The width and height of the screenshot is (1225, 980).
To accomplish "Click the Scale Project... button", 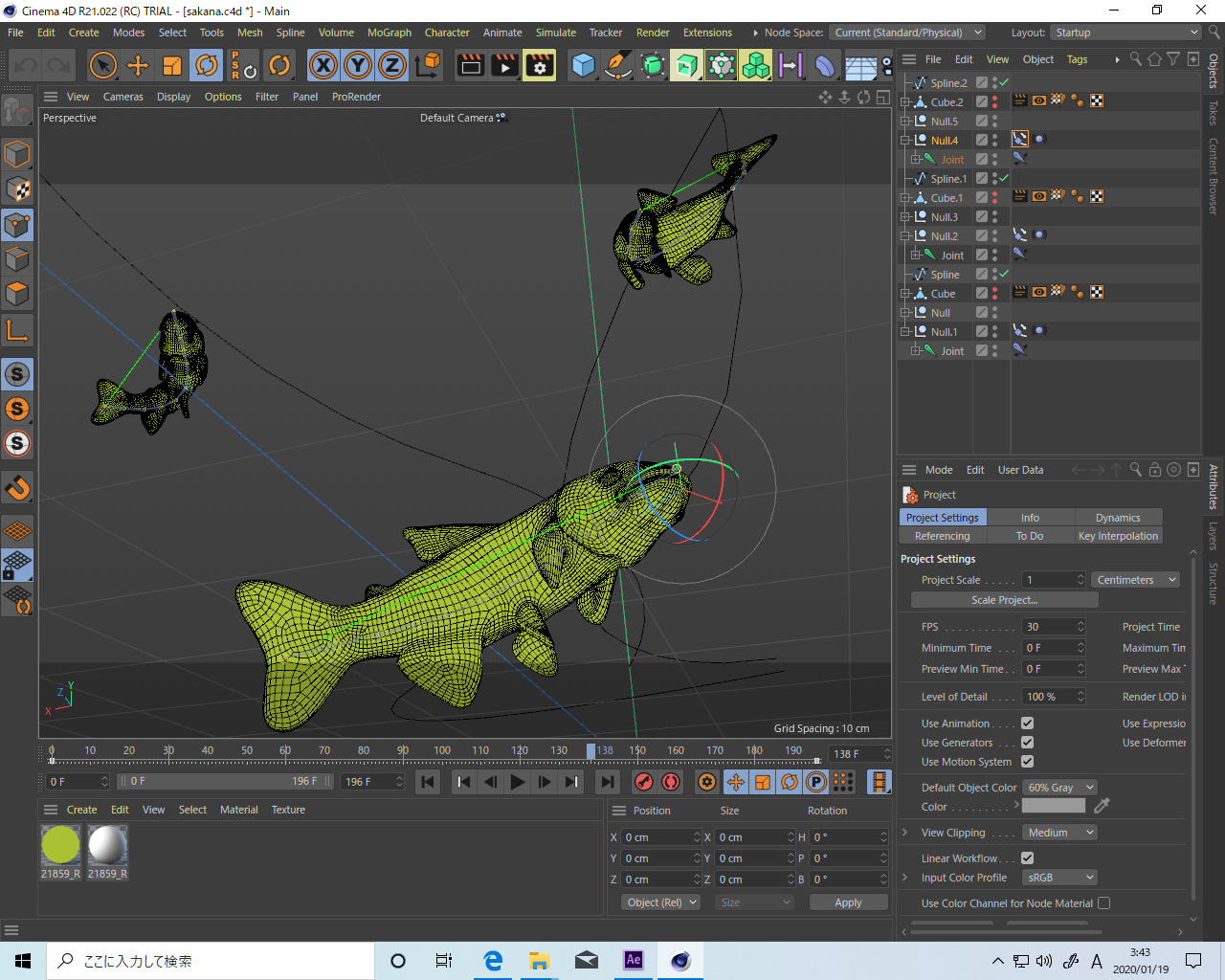I will (1004, 600).
